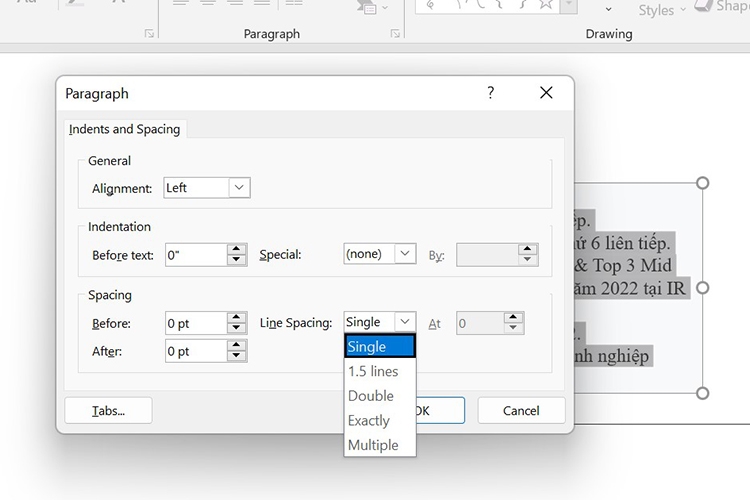Click the slide text "2022 tại IR"
Viewport: 750px width, 500px height.
pos(643,289)
